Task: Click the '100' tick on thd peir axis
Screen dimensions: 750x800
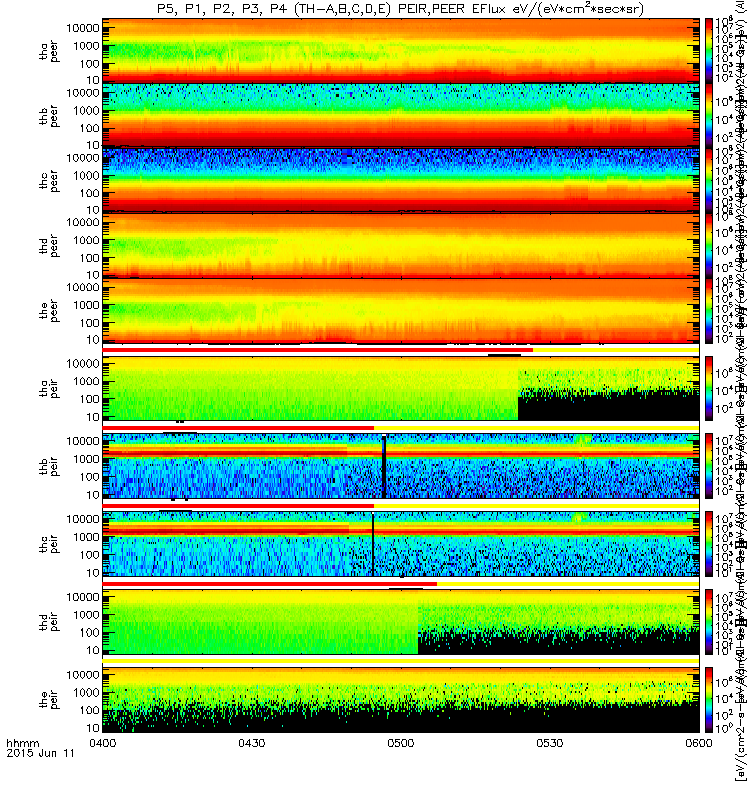Action: pos(89,632)
